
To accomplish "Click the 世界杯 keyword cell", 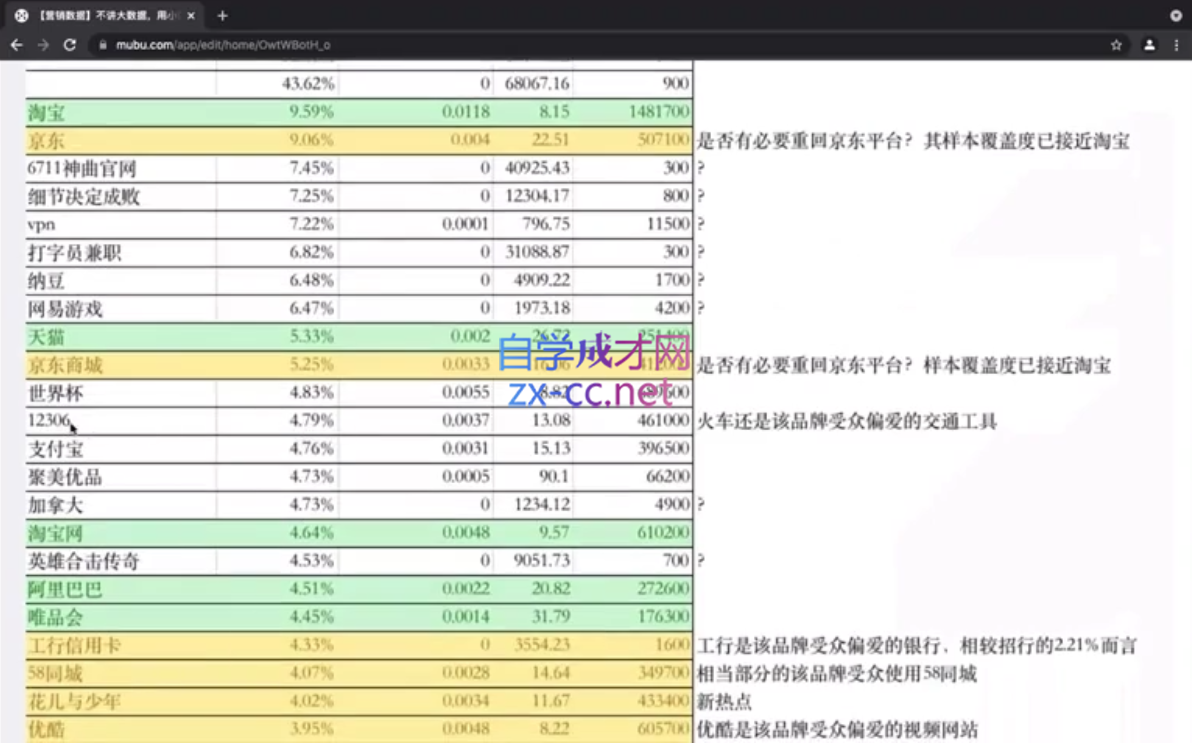I will coord(120,393).
